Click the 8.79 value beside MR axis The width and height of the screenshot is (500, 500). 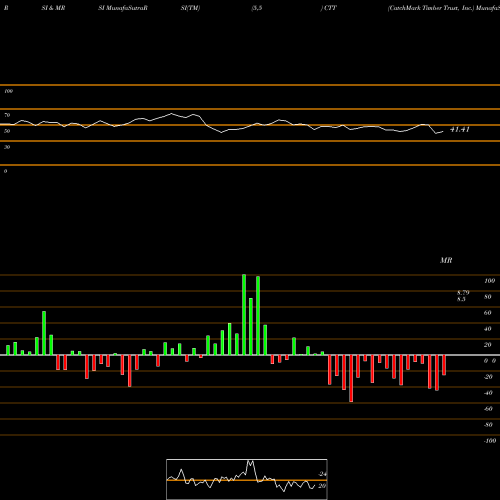463,292
